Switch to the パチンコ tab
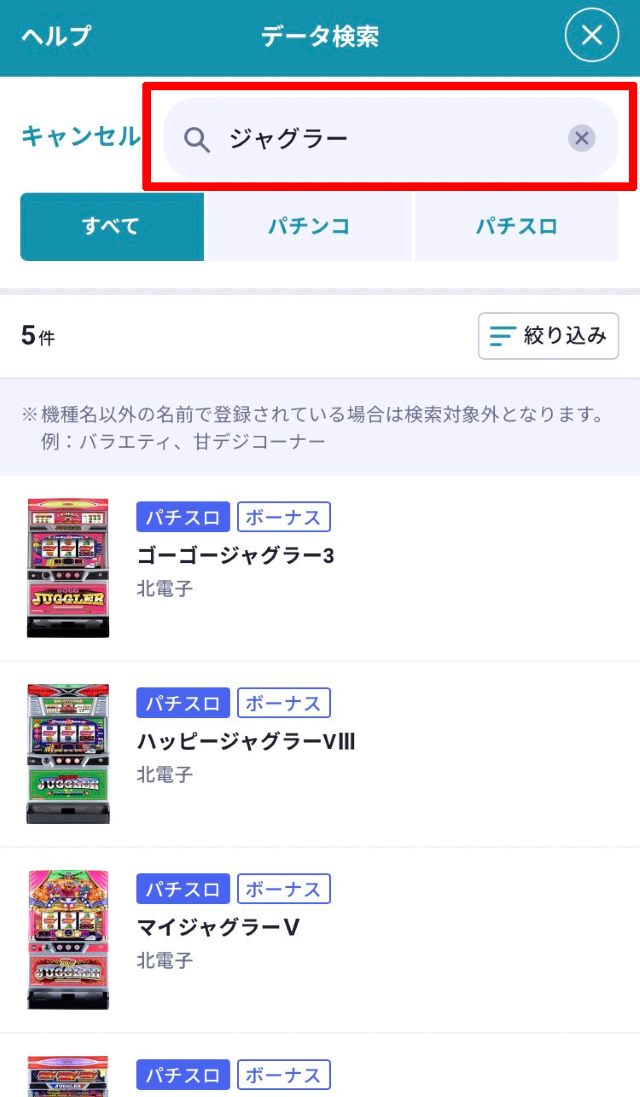 309,227
